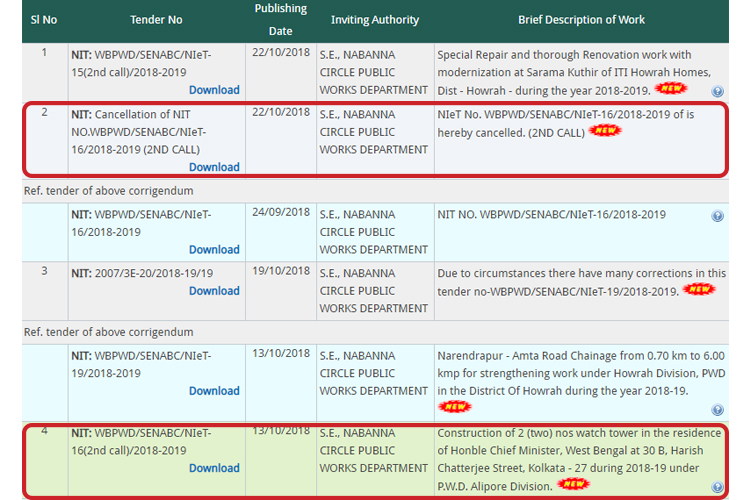The image size is (750, 500).
Task: Click Brief Description of Work header
Action: 581,20
